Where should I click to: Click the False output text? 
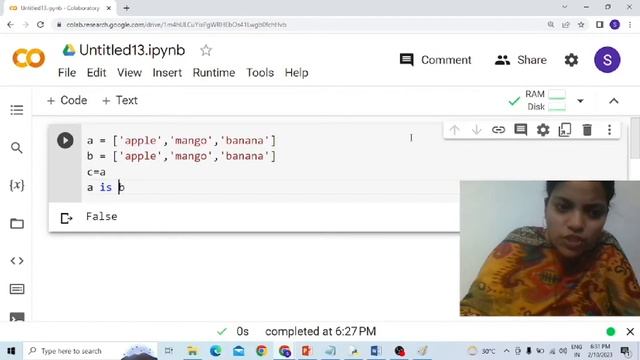[102, 216]
